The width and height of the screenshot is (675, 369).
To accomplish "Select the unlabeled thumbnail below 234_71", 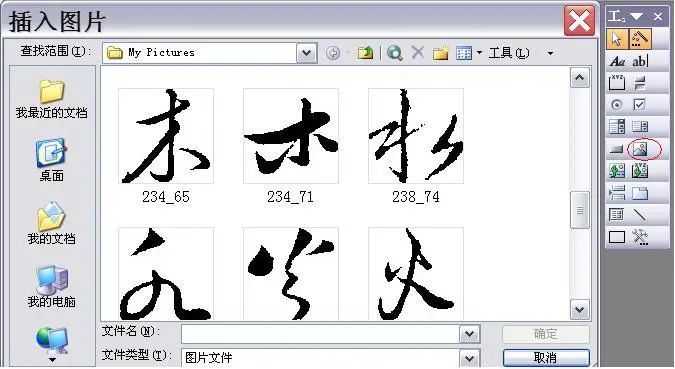I will point(291,274).
